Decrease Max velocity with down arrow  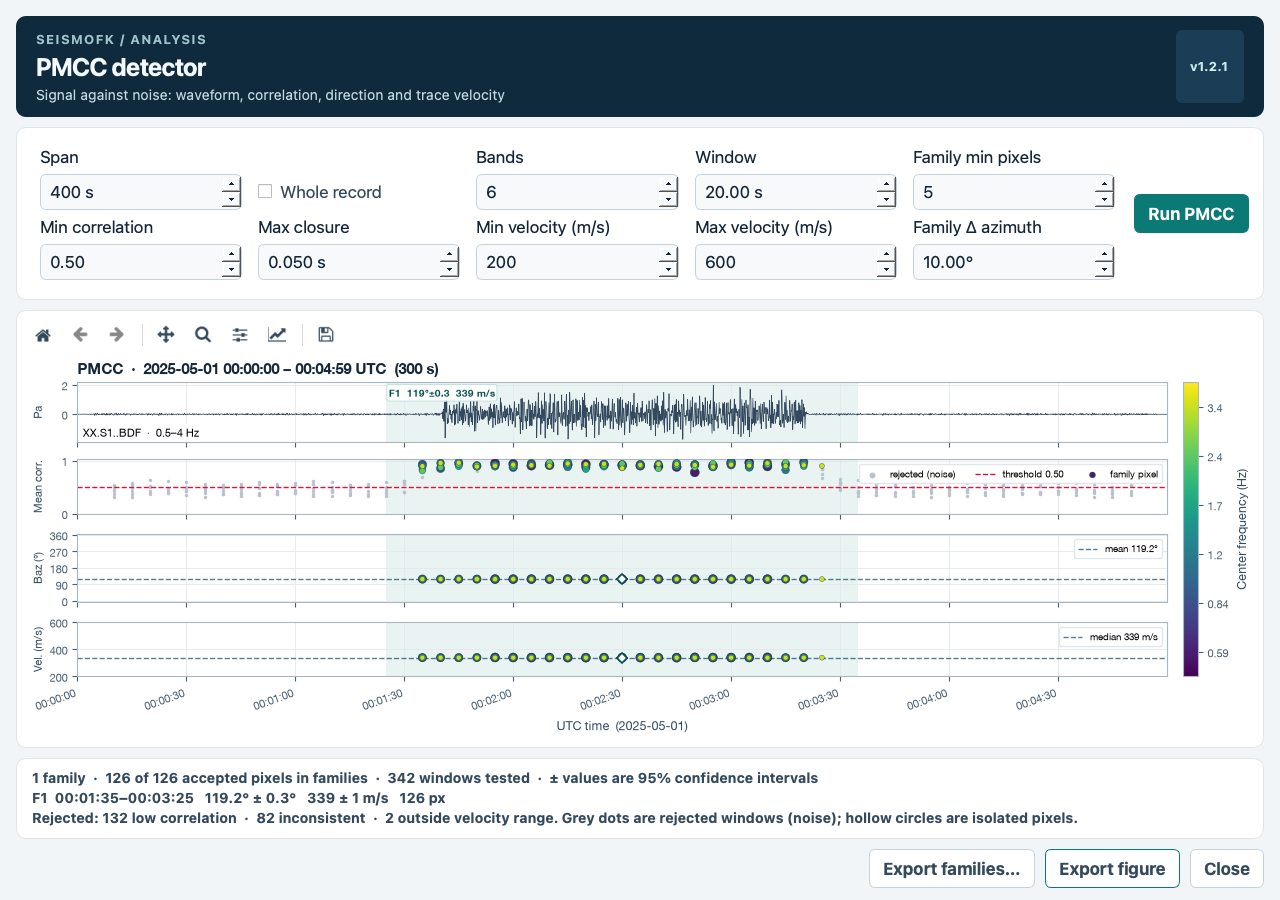click(x=885, y=270)
